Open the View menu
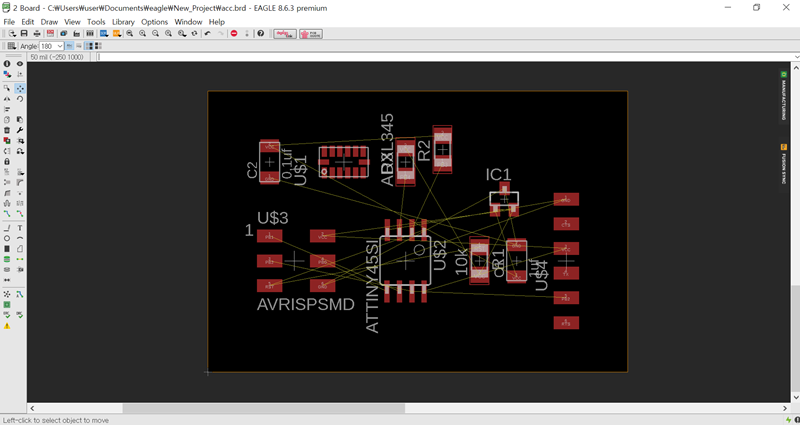 point(72,22)
